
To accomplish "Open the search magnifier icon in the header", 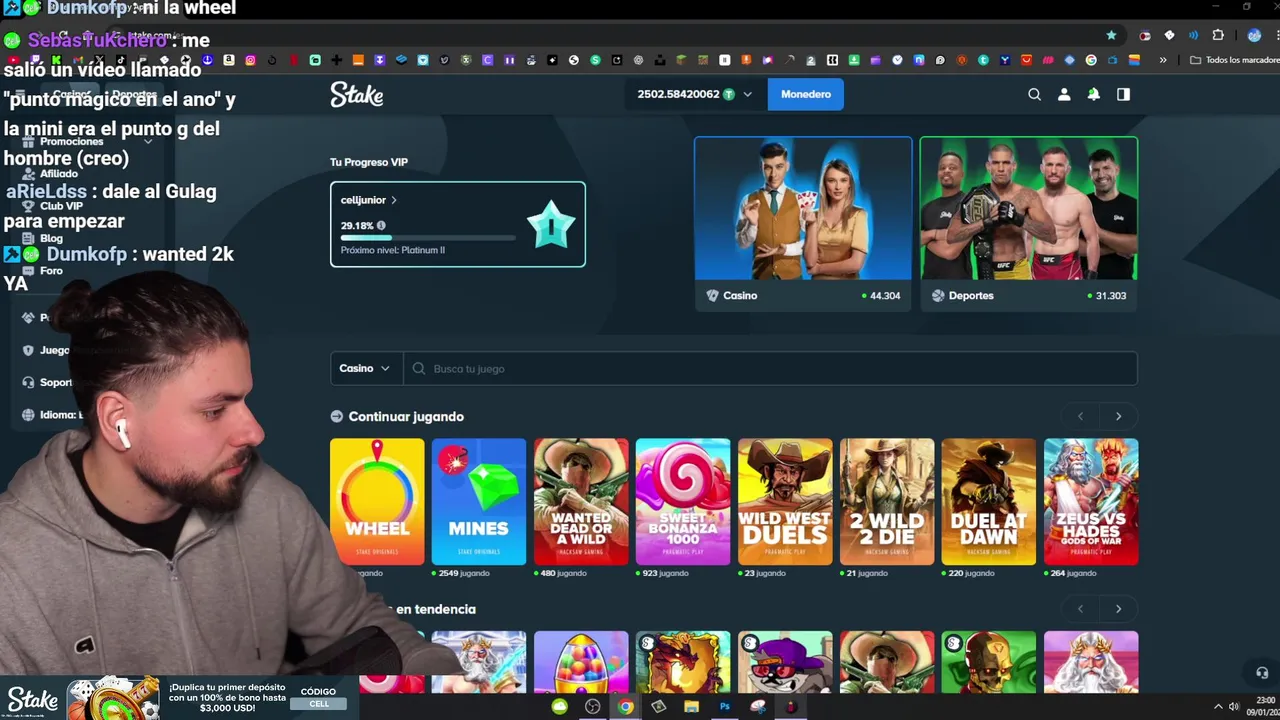I will (1035, 94).
